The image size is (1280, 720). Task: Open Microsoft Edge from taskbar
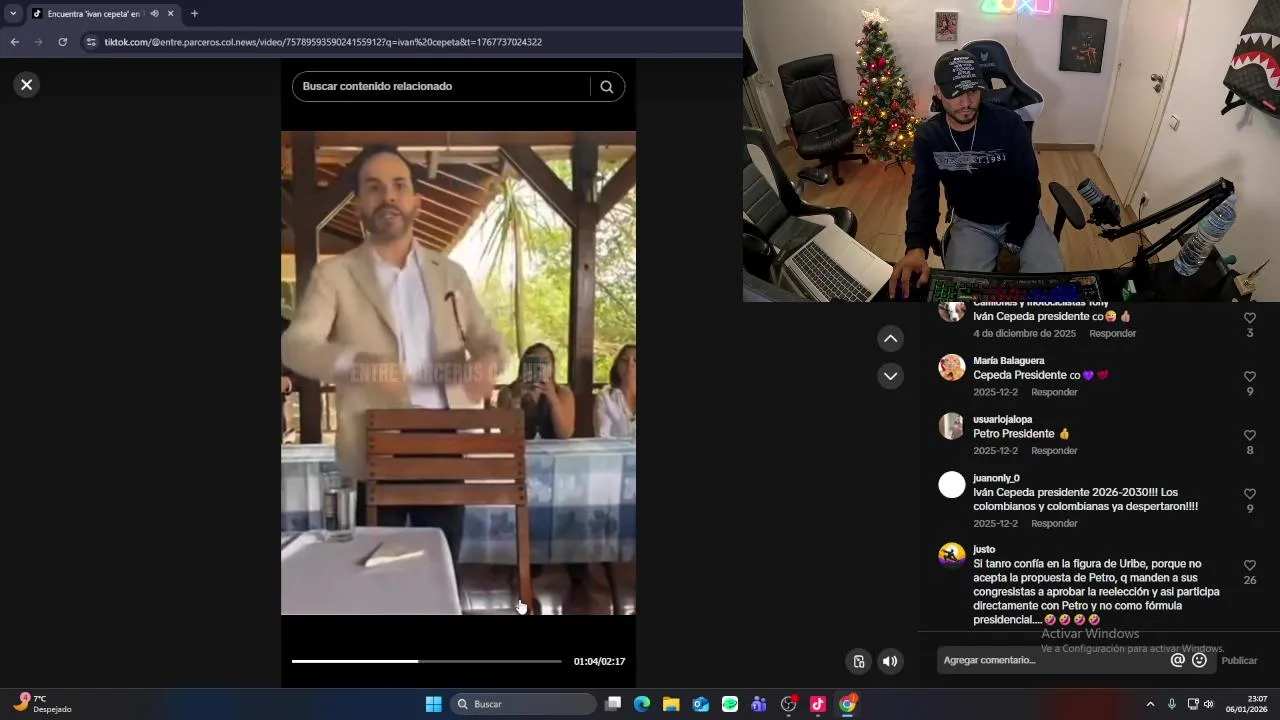coord(642,704)
